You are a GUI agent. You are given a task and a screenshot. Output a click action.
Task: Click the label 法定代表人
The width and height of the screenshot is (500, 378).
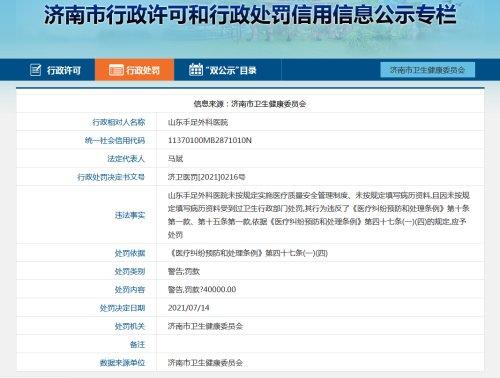click(126, 159)
